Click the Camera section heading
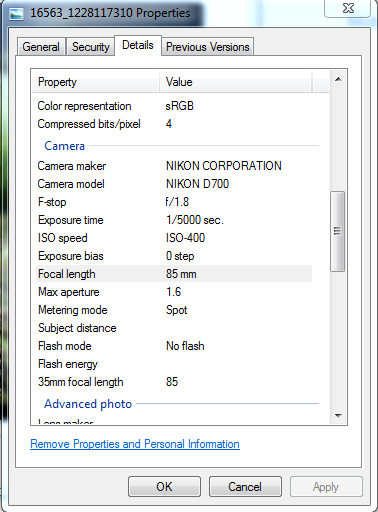The width and height of the screenshot is (378, 512). coord(65,146)
